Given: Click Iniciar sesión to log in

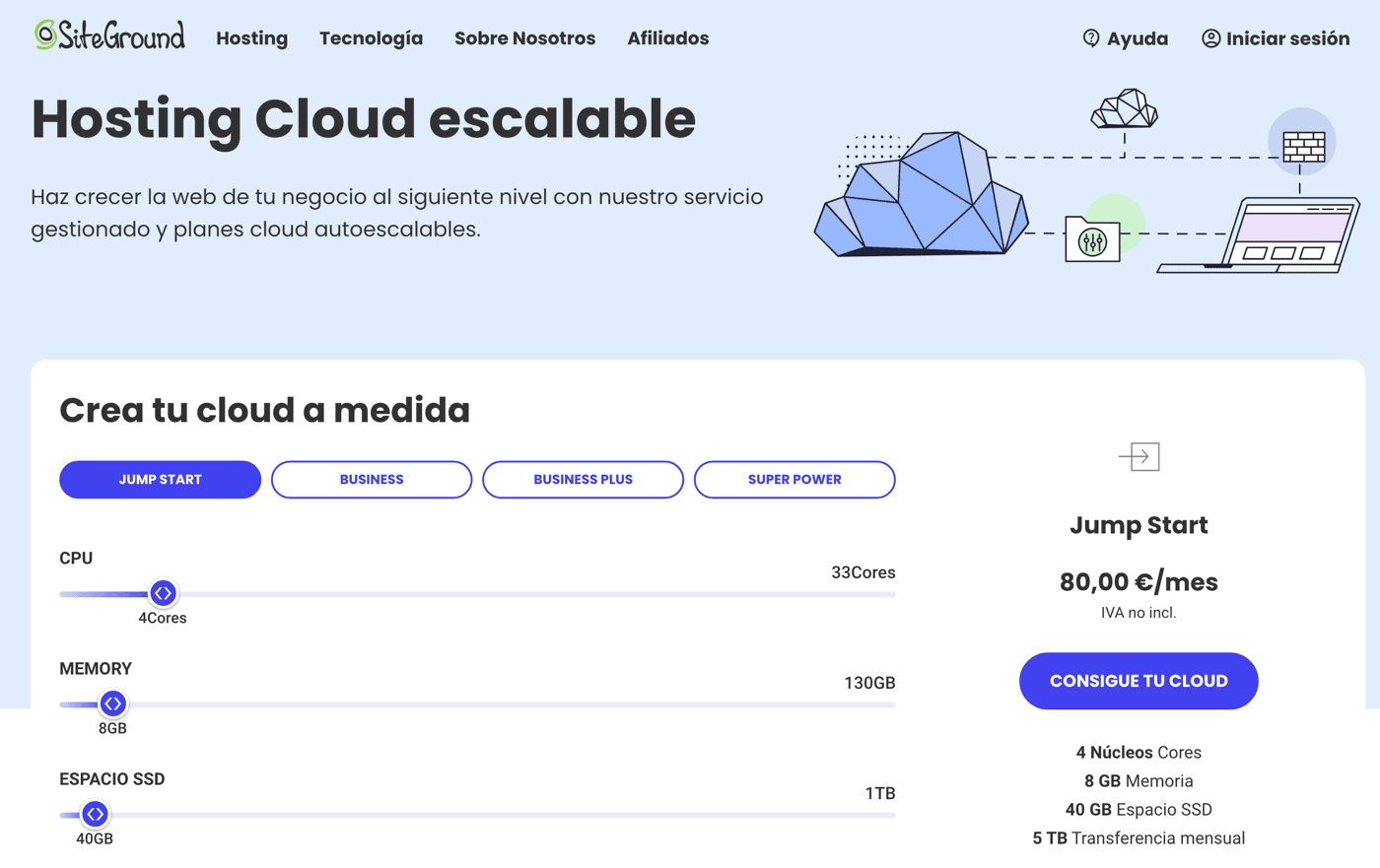Looking at the screenshot, I should pyautogui.click(x=1287, y=38).
